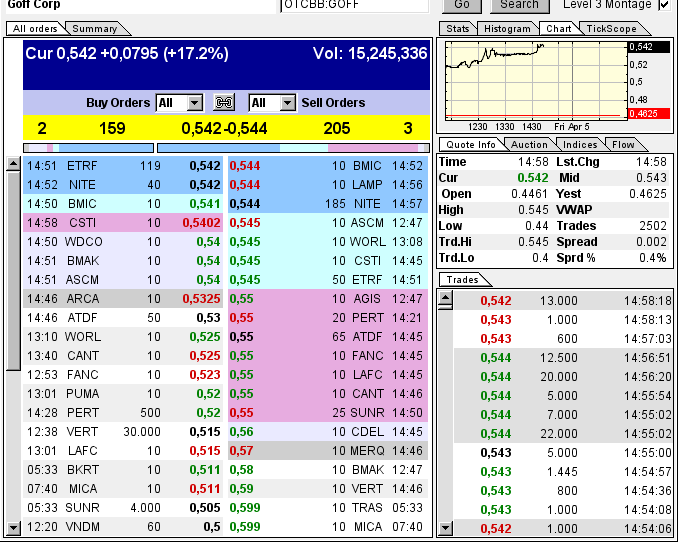Select the Quote Info tab
The width and height of the screenshot is (680, 543).
point(471,144)
